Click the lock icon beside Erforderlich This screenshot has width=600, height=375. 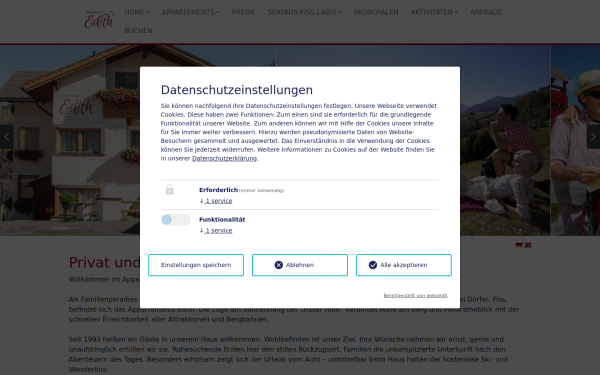tap(170, 189)
